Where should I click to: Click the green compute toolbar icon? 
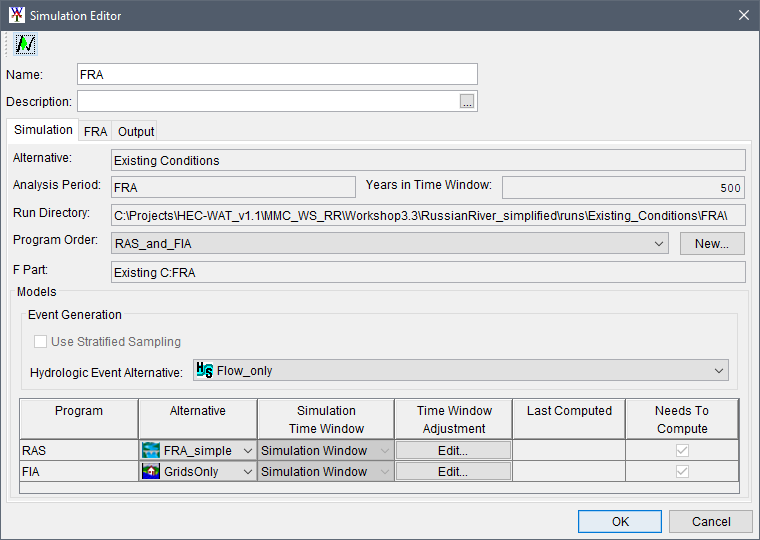tap(26, 45)
